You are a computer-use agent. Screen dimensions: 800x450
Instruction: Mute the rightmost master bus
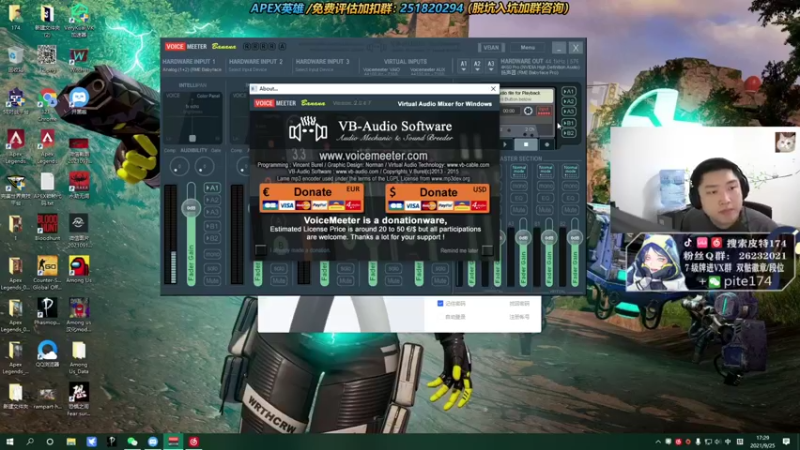570,210
